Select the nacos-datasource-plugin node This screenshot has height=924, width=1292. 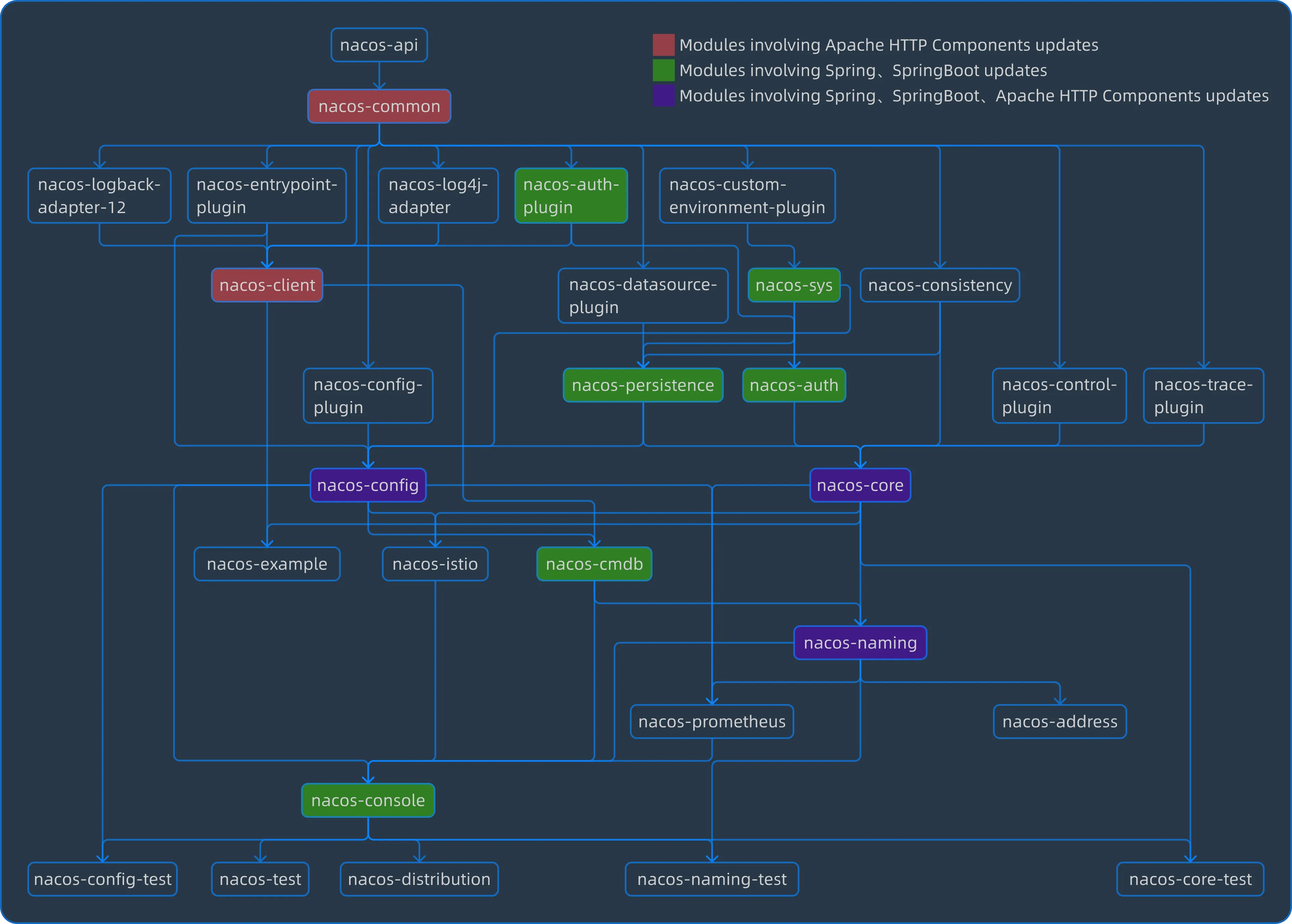click(643, 296)
